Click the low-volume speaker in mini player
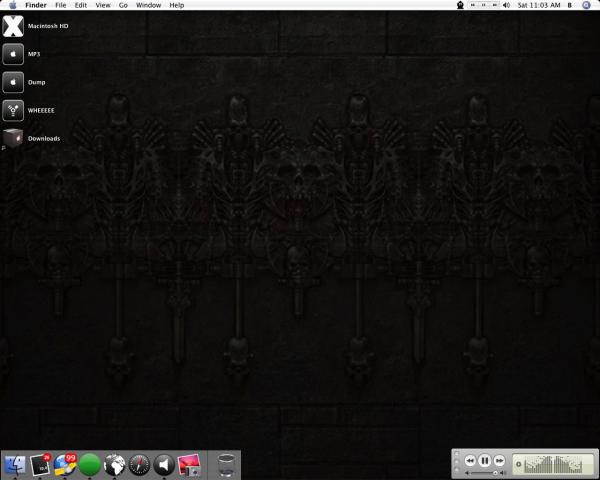This screenshot has width=600, height=480. (467, 473)
